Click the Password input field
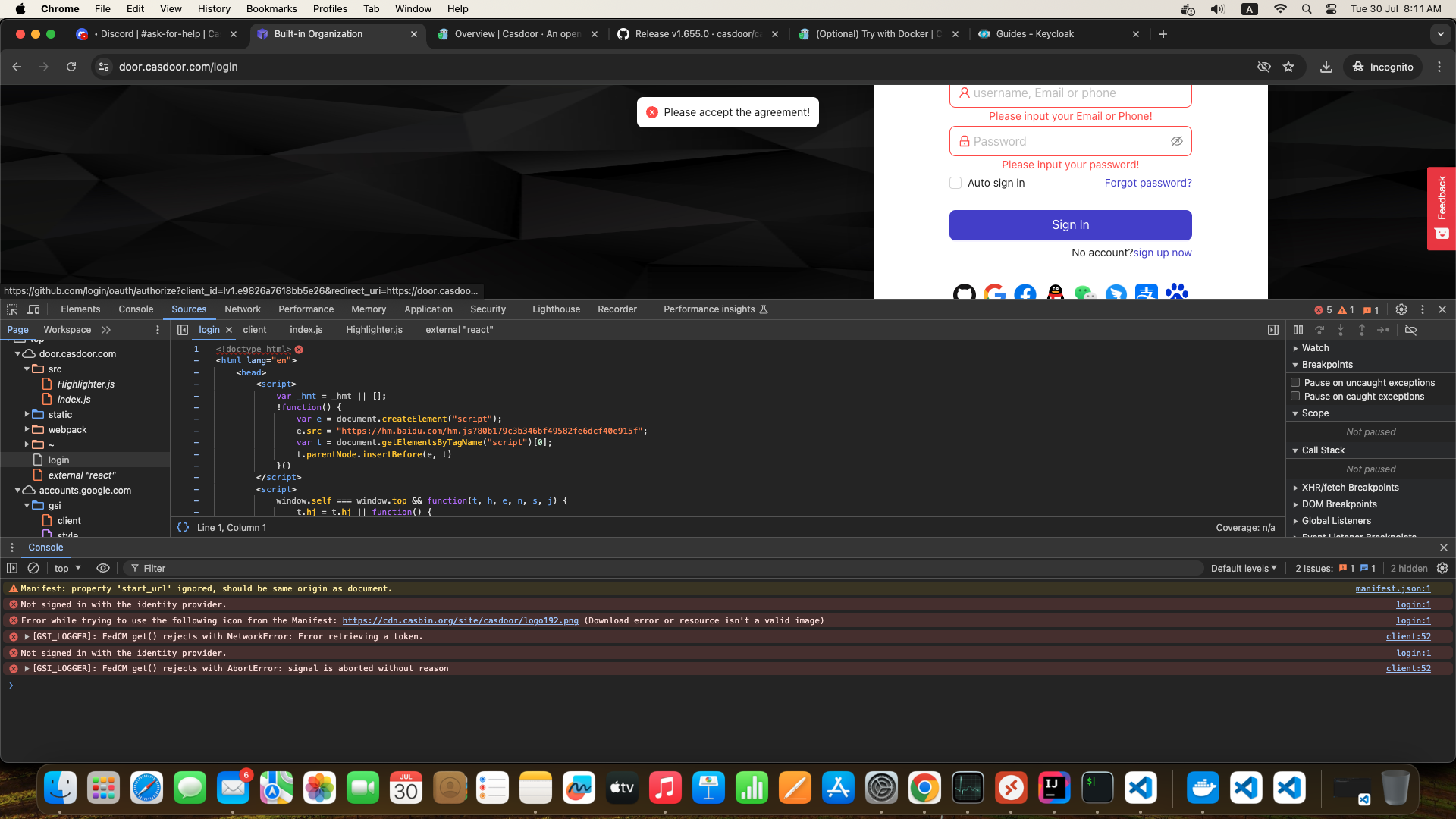The image size is (1456, 819). point(1070,141)
